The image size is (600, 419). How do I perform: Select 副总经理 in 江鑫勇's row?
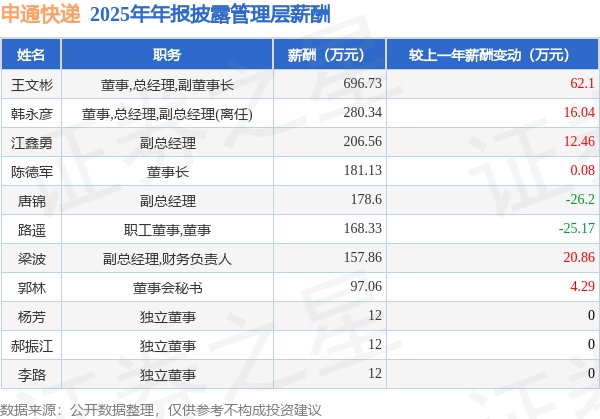pos(168,143)
